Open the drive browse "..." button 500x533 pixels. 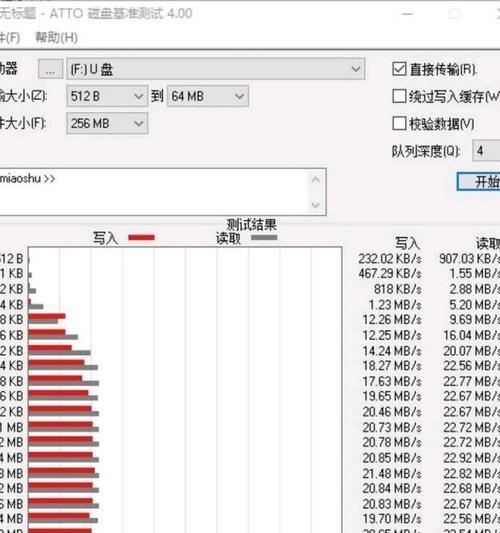(50, 70)
